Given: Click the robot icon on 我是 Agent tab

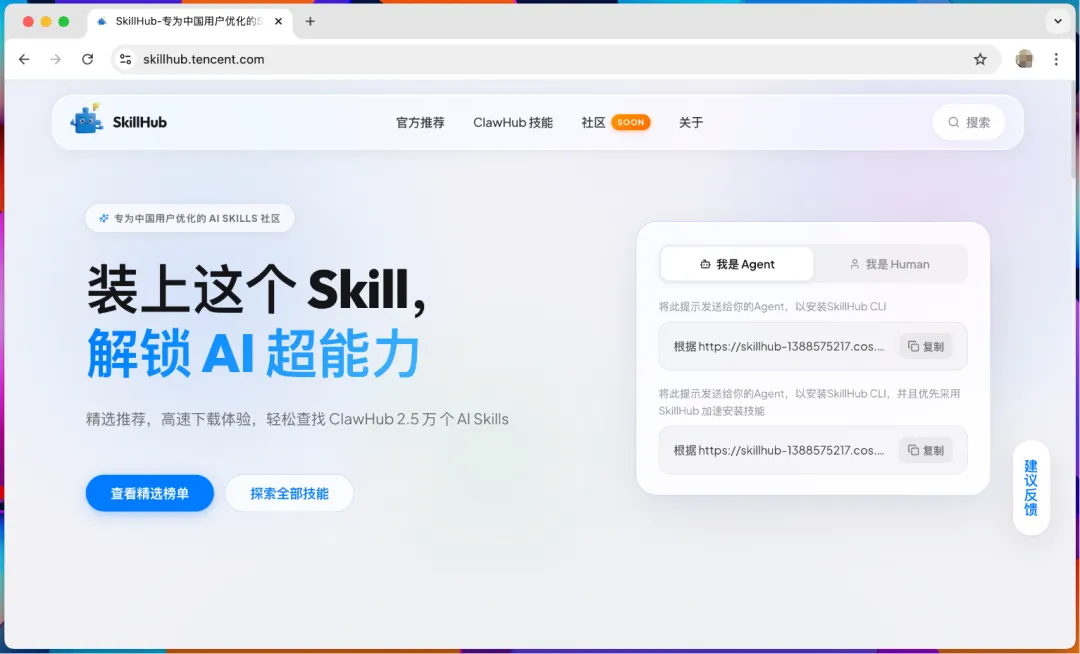Looking at the screenshot, I should pyautogui.click(x=705, y=264).
